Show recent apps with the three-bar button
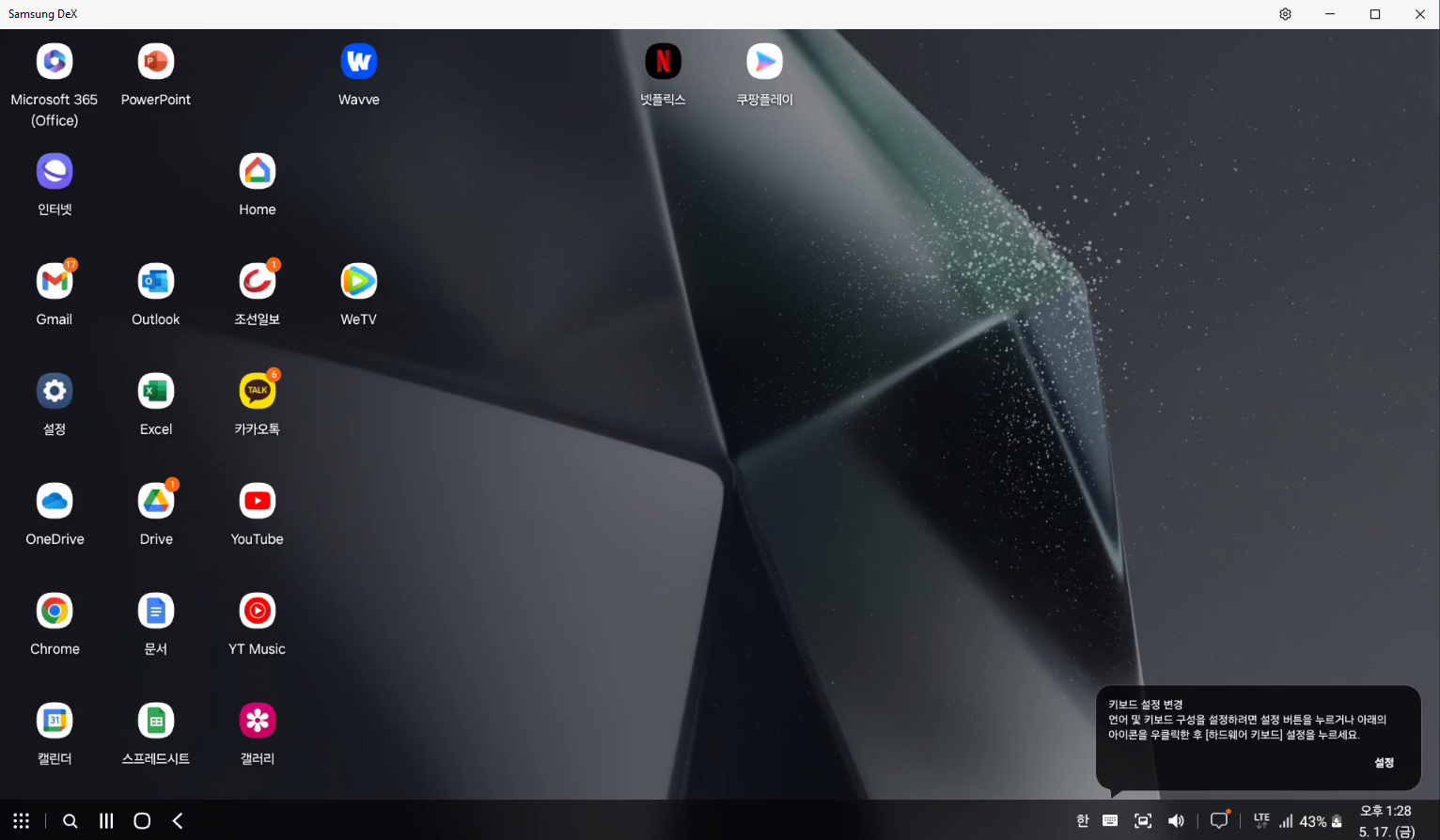Viewport: 1440px width, 840px height. pos(106,821)
